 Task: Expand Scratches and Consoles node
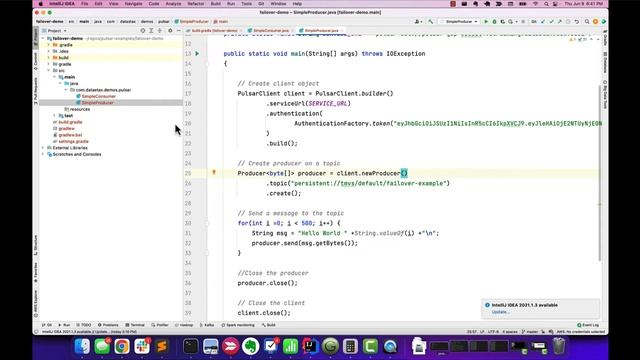pos(43,154)
